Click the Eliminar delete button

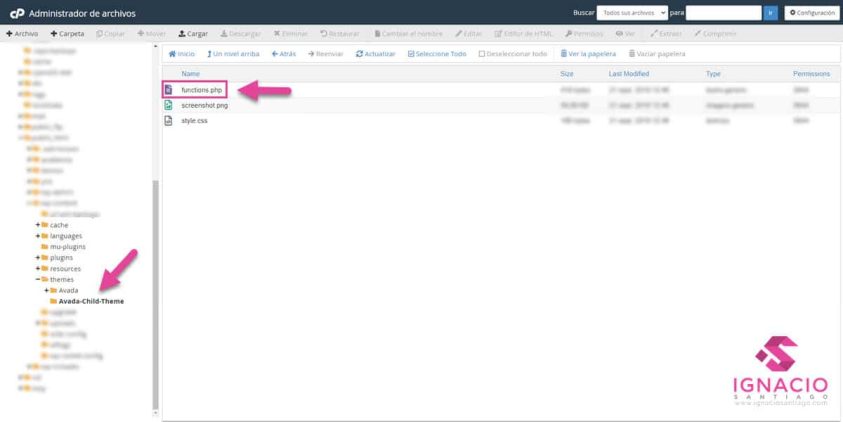tap(290, 33)
